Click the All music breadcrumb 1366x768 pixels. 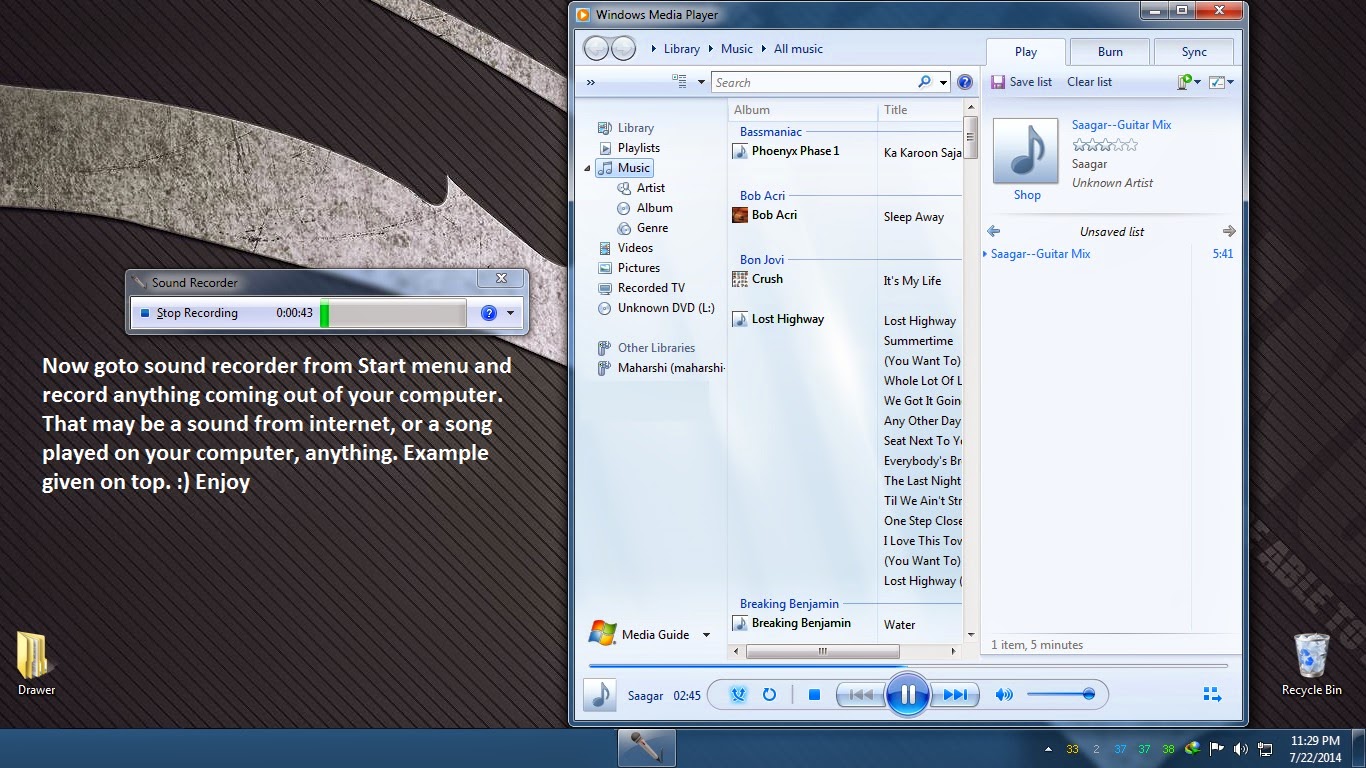(x=798, y=48)
